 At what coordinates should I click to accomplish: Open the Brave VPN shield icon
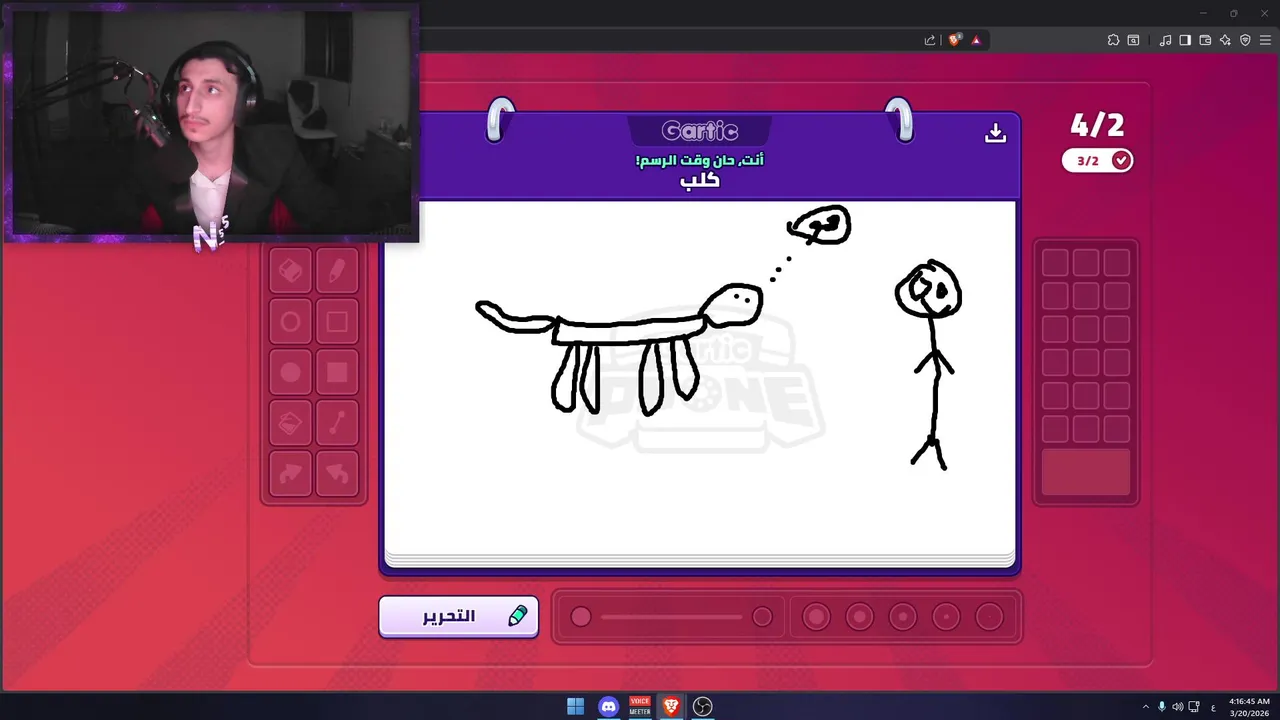1245,40
